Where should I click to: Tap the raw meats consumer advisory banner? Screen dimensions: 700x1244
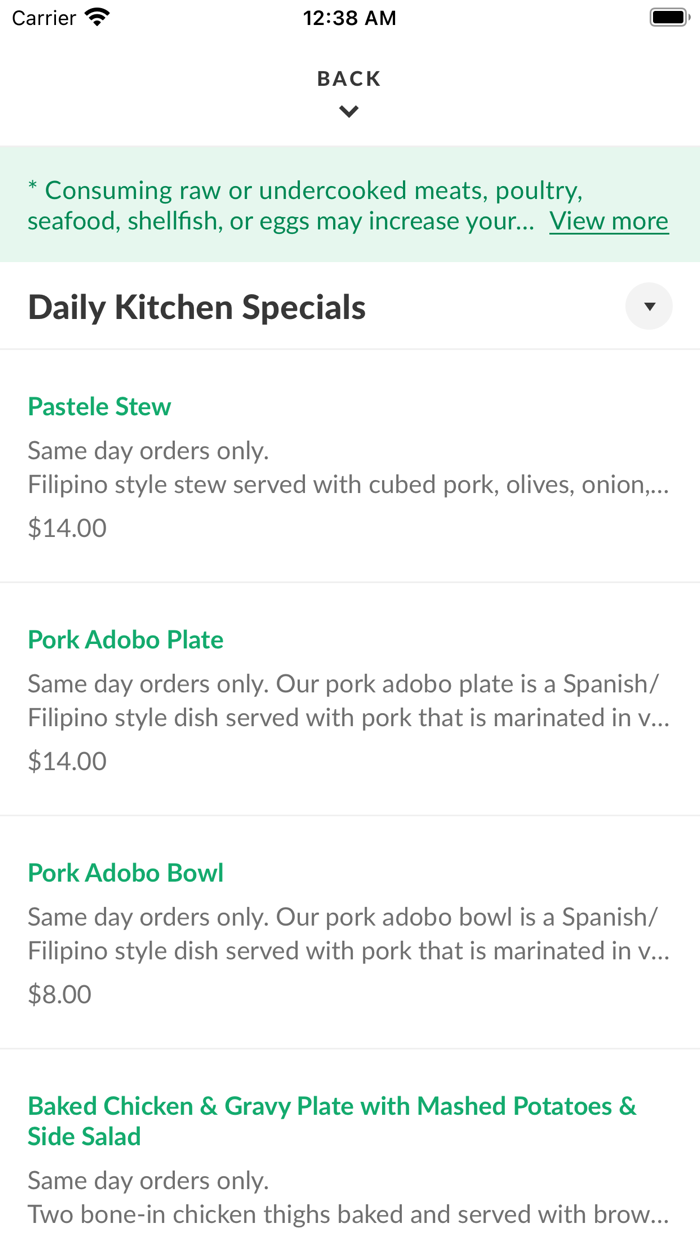pos(350,205)
